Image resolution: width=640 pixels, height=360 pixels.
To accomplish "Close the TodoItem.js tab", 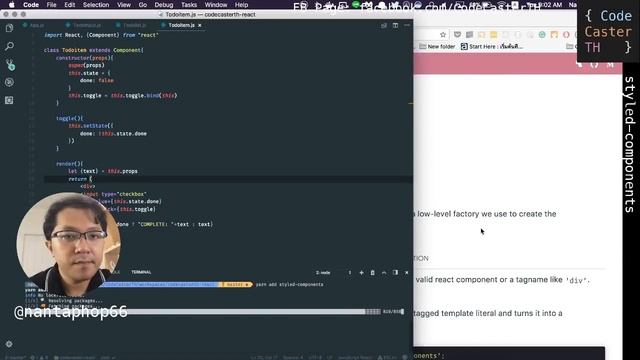I will pyautogui.click(x=200, y=25).
